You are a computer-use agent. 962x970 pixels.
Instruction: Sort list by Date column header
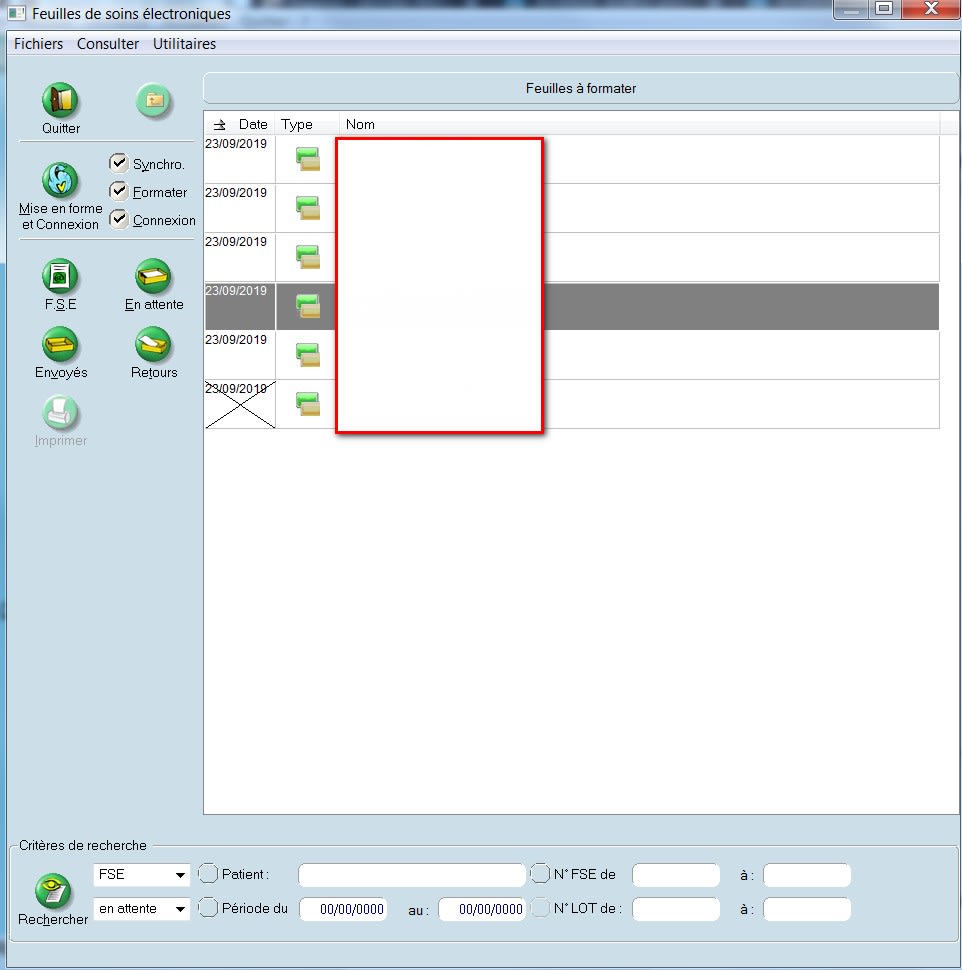pyautogui.click(x=252, y=124)
